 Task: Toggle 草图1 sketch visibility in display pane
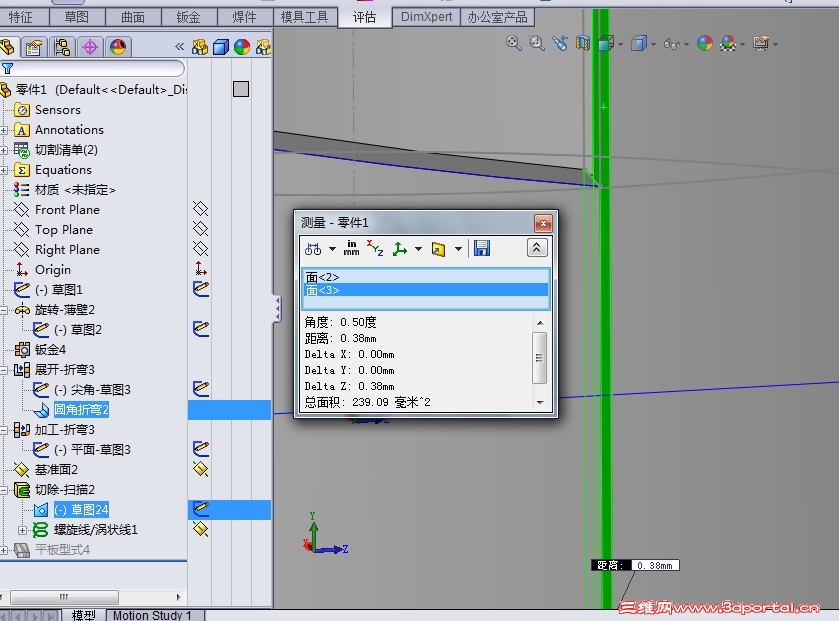[201, 289]
